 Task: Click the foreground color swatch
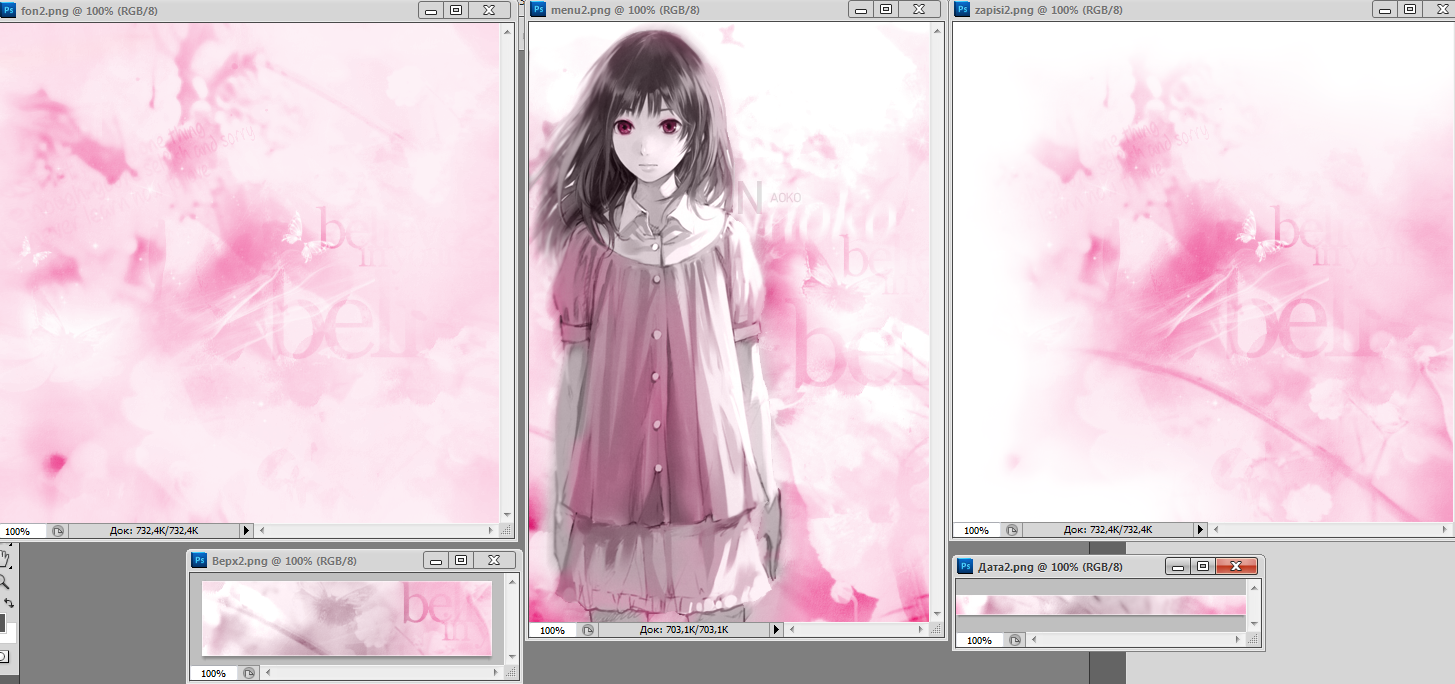pyautogui.click(x=2, y=623)
